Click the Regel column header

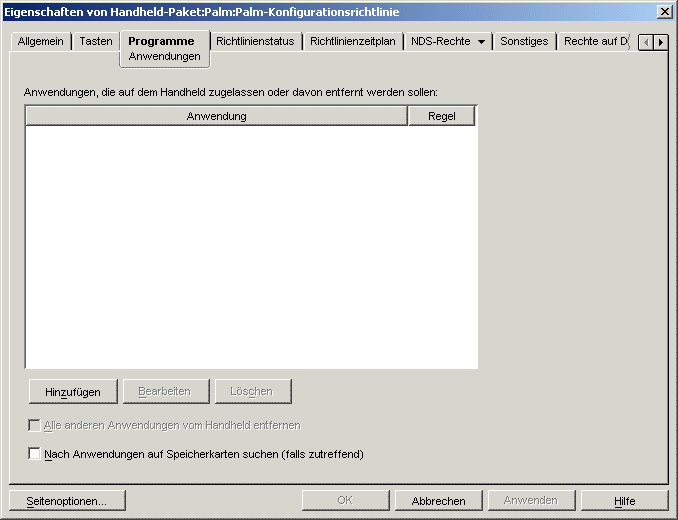click(441, 116)
